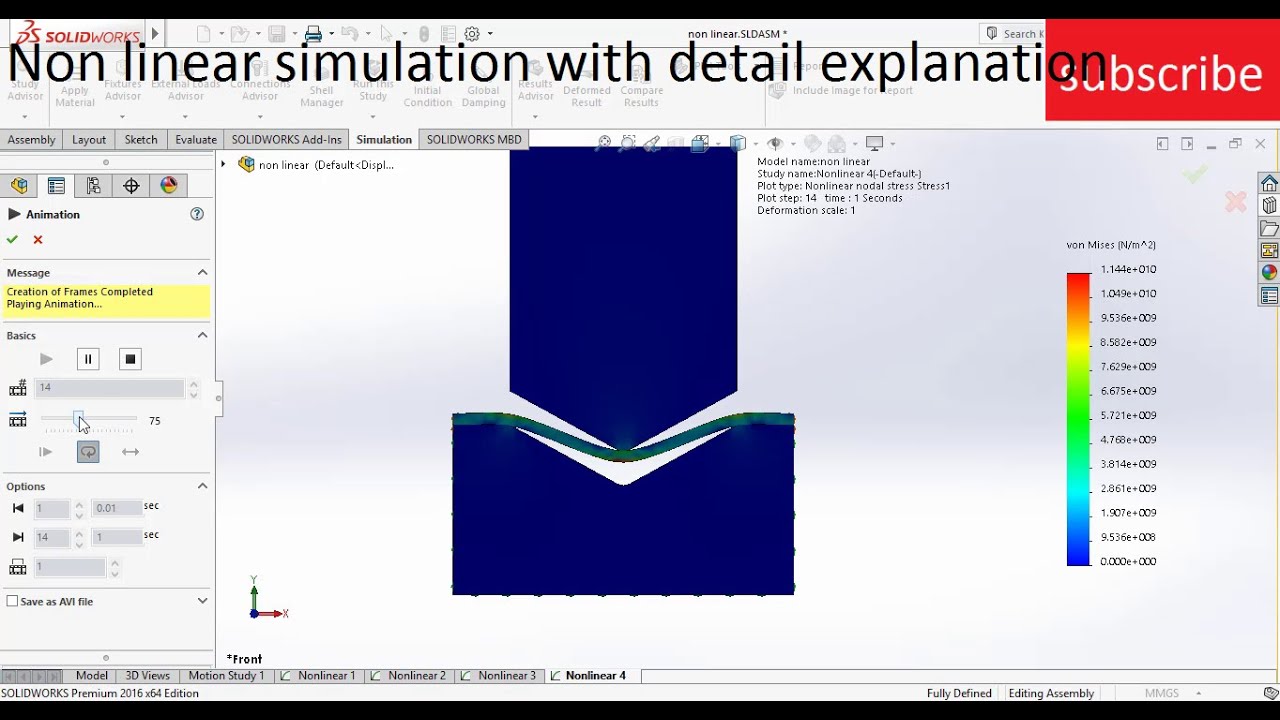Image resolution: width=1280 pixels, height=720 pixels.
Task: Stop the animation playback
Action: (x=129, y=359)
